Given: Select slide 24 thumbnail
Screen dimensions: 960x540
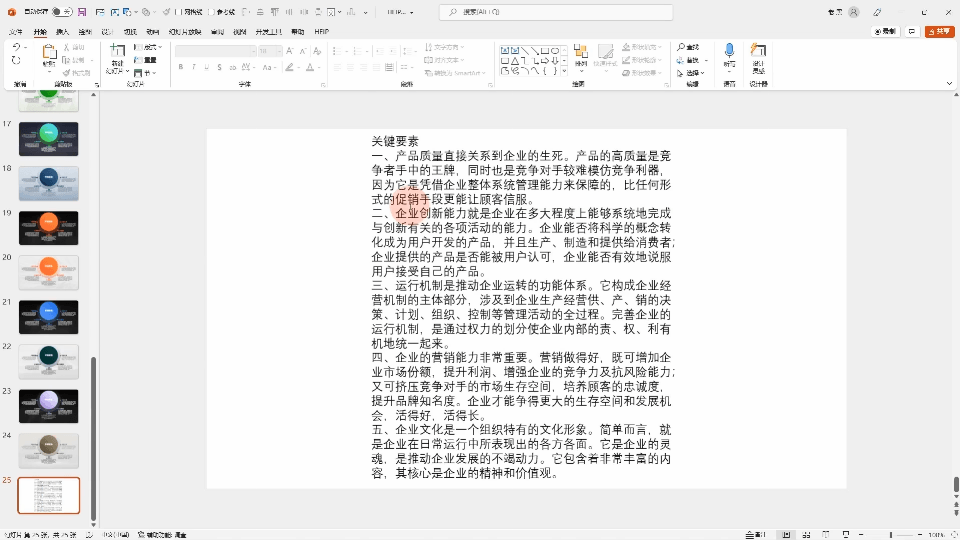Looking at the screenshot, I should (48, 451).
